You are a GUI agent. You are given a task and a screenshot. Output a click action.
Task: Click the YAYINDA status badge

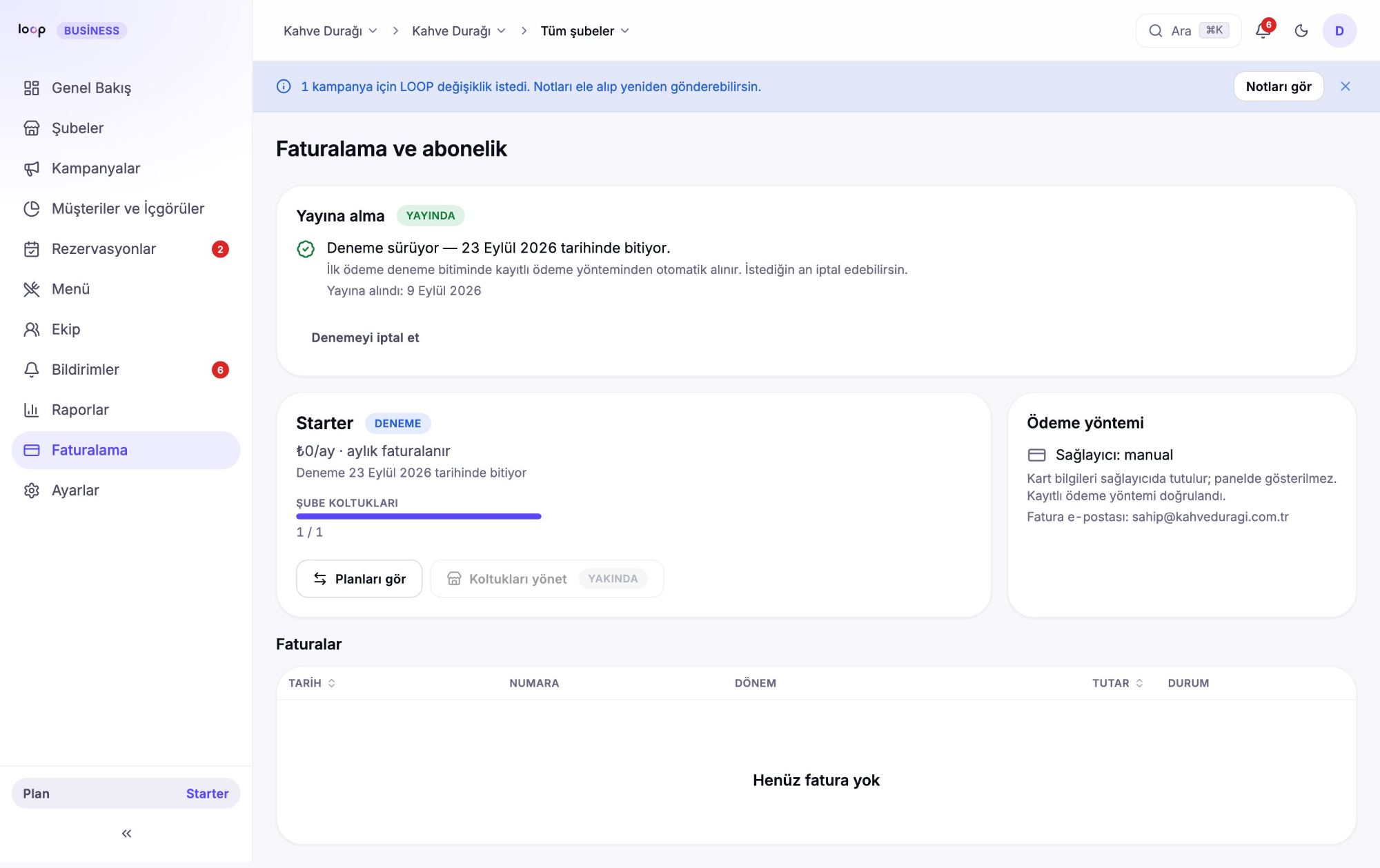click(x=431, y=215)
